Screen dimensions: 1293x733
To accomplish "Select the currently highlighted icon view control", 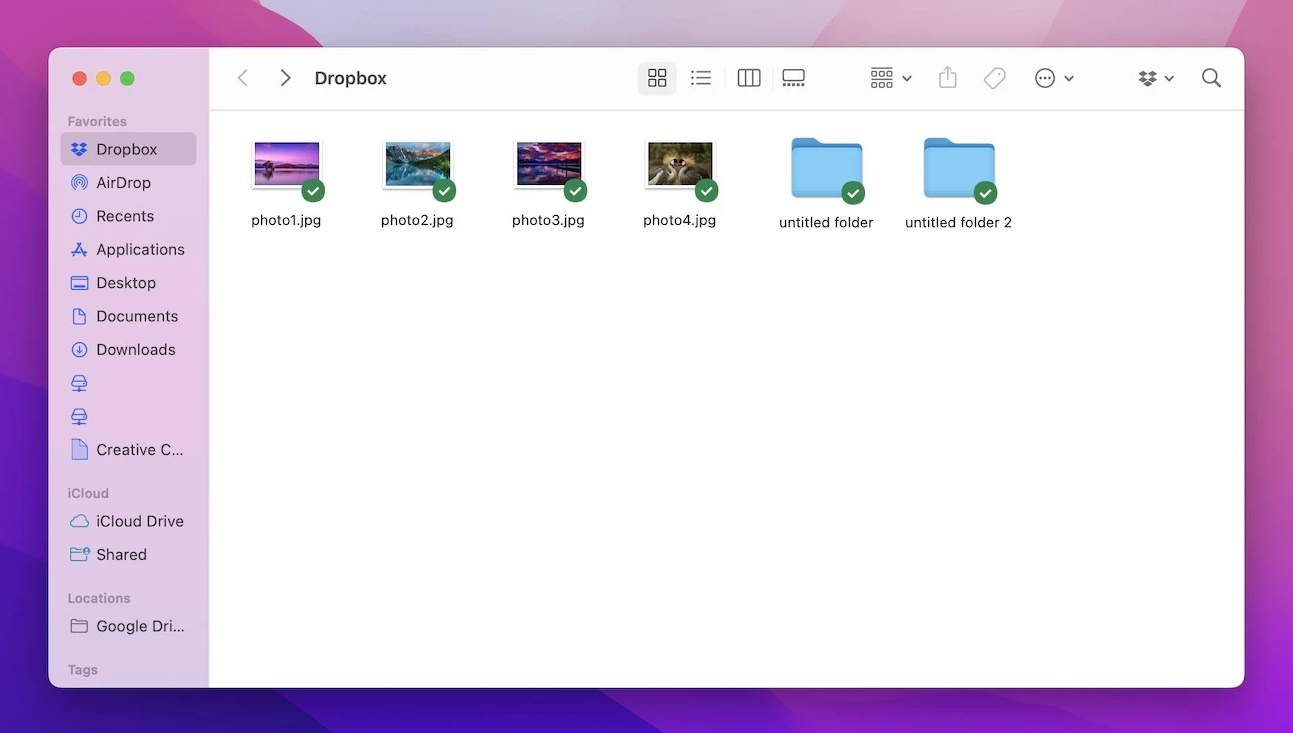I will point(657,77).
